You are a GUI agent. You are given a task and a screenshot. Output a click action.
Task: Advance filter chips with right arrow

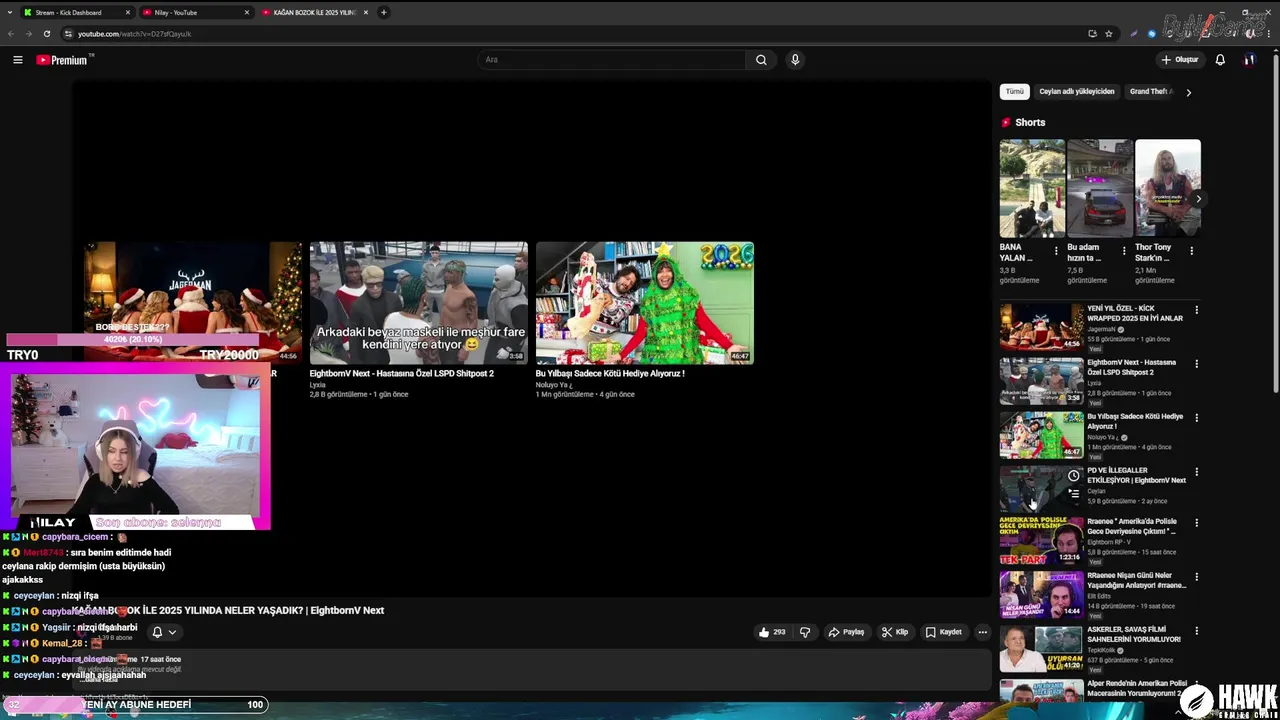[1188, 92]
